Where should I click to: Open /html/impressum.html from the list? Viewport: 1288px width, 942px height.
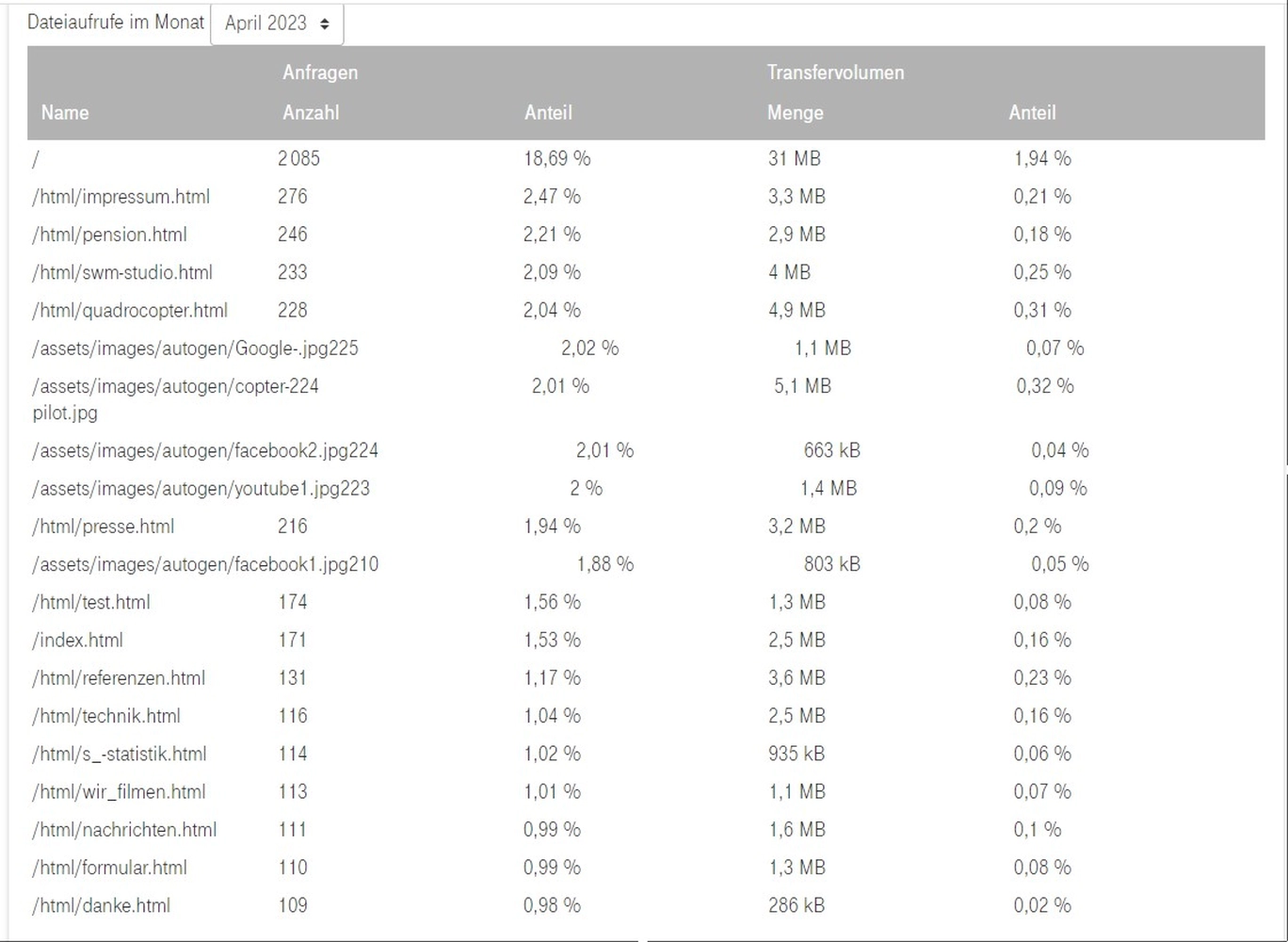[122, 197]
